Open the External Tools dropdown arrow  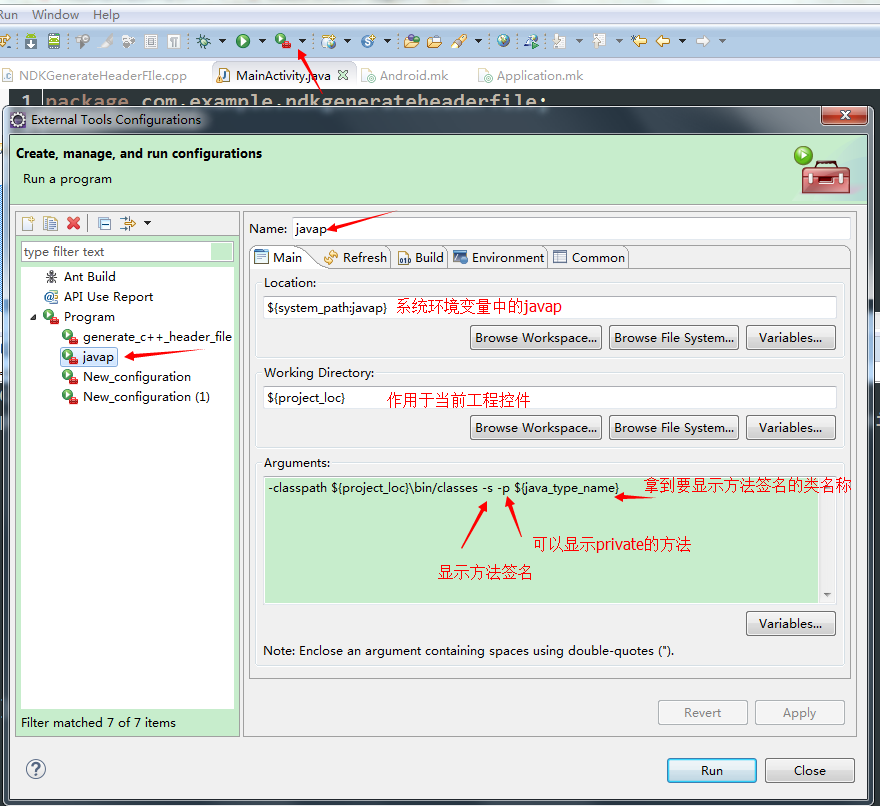[302, 41]
